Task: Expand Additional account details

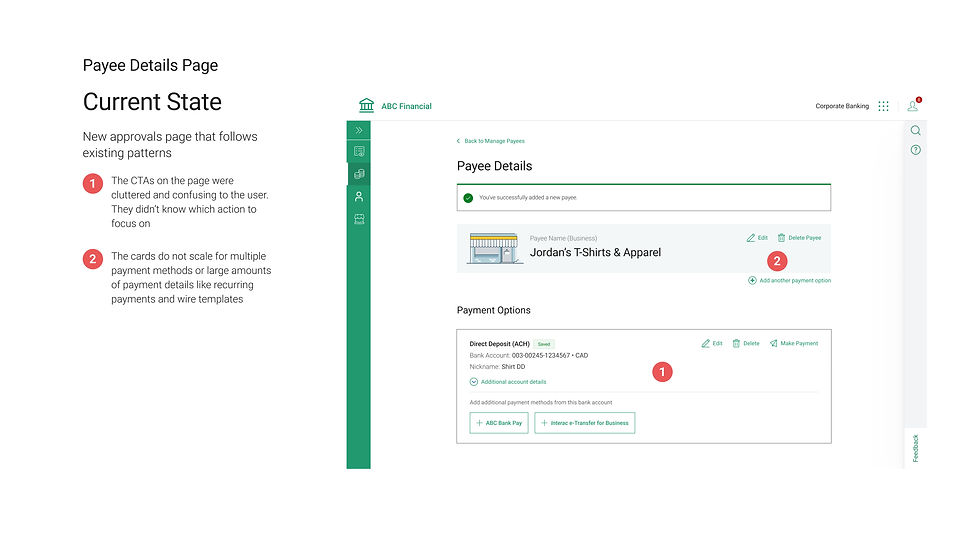Action: pyautogui.click(x=508, y=382)
